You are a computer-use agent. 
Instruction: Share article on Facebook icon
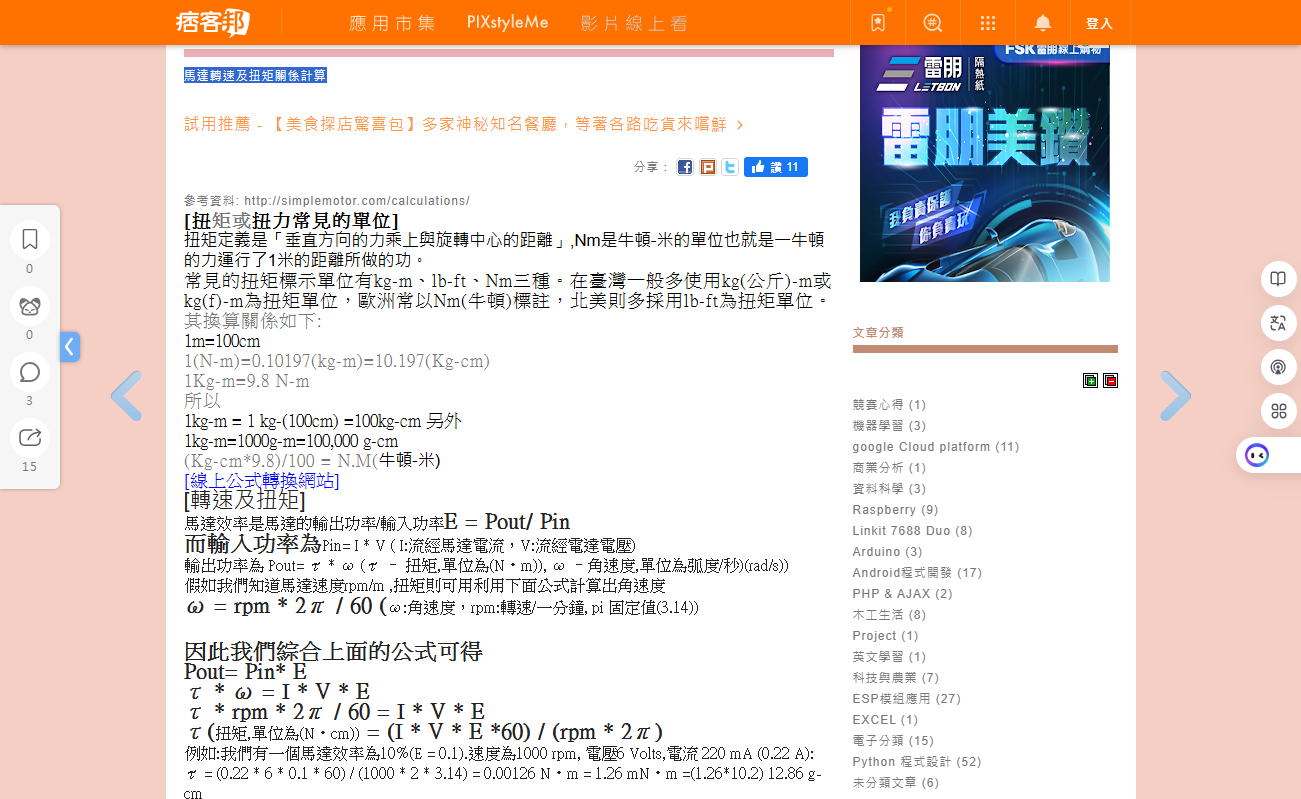tap(685, 167)
